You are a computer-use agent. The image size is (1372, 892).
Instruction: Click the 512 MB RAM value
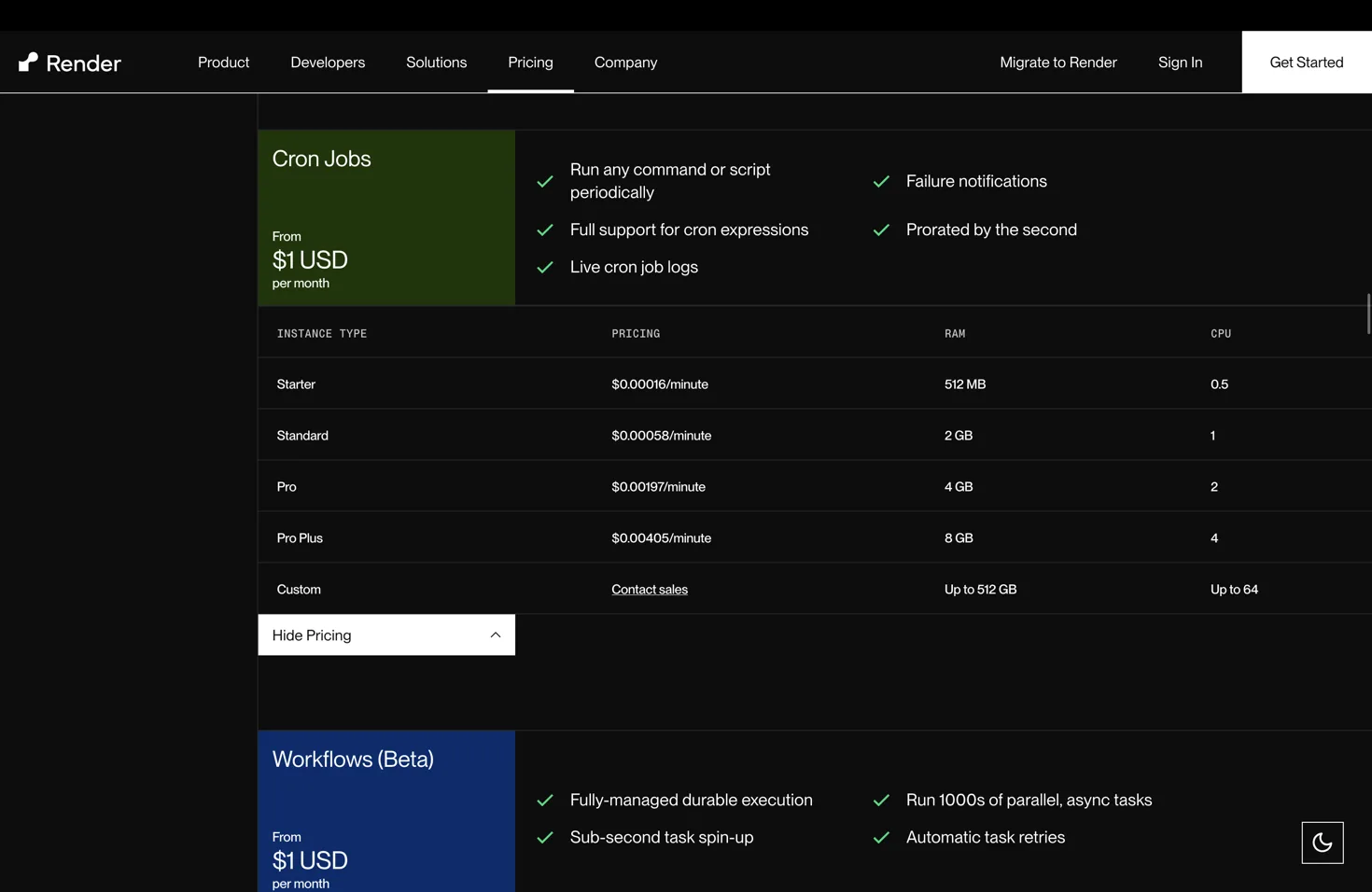[965, 384]
